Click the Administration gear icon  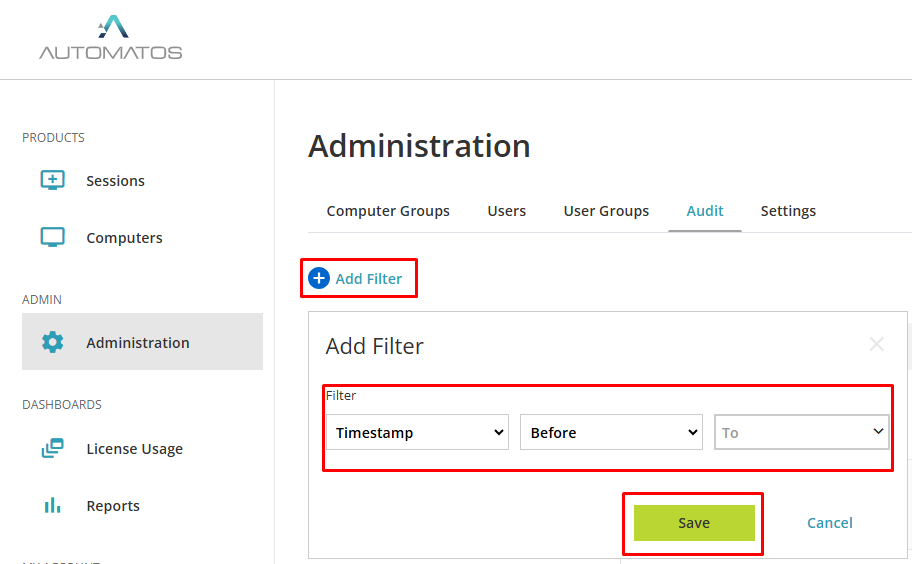click(52, 342)
